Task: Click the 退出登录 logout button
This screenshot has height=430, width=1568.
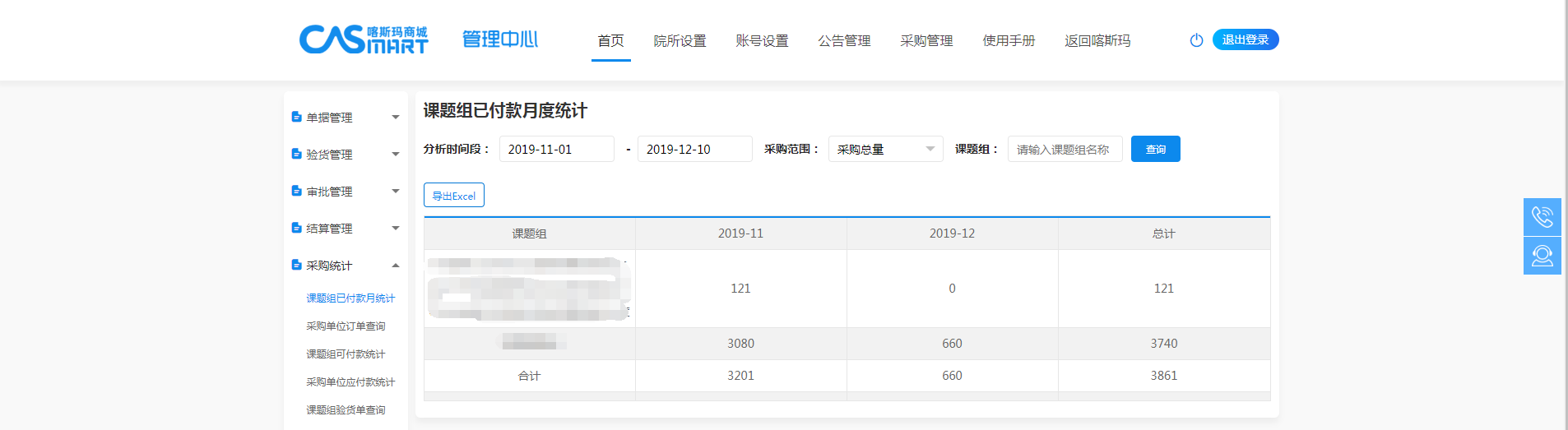Action: click(1245, 39)
